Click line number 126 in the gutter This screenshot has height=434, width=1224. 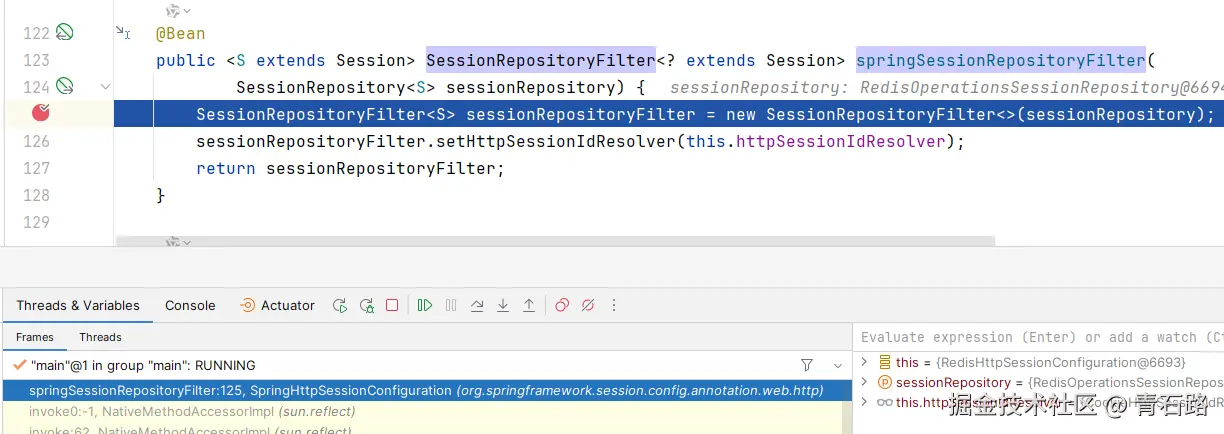click(x=36, y=141)
